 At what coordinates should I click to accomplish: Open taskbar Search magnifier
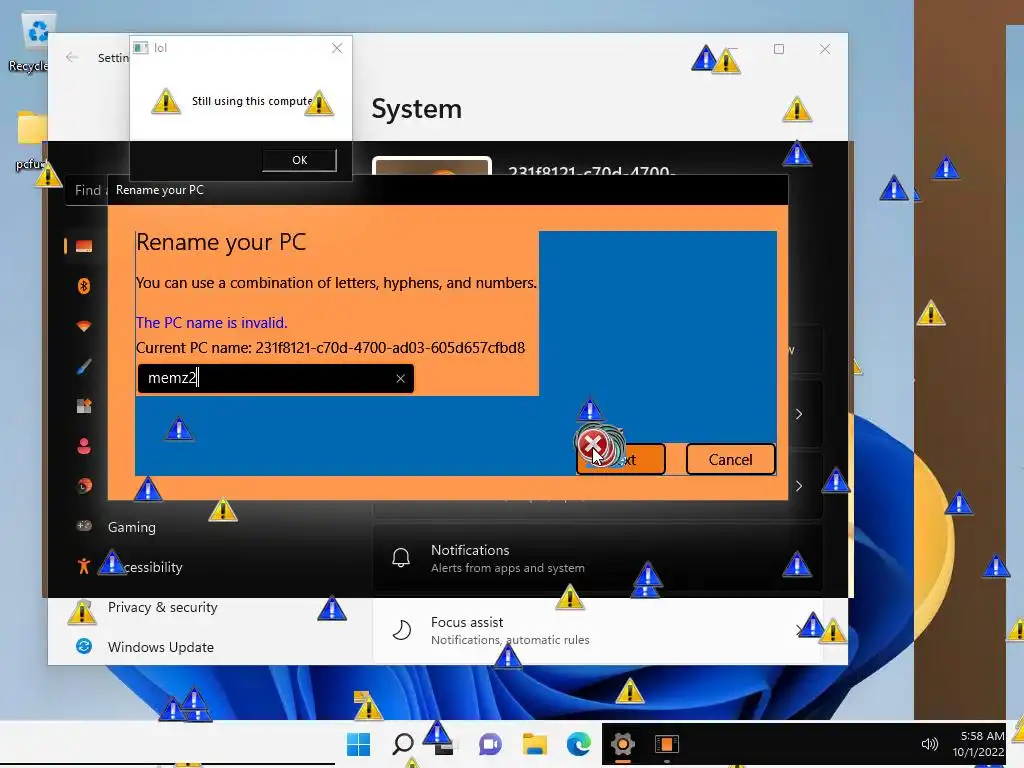point(402,744)
